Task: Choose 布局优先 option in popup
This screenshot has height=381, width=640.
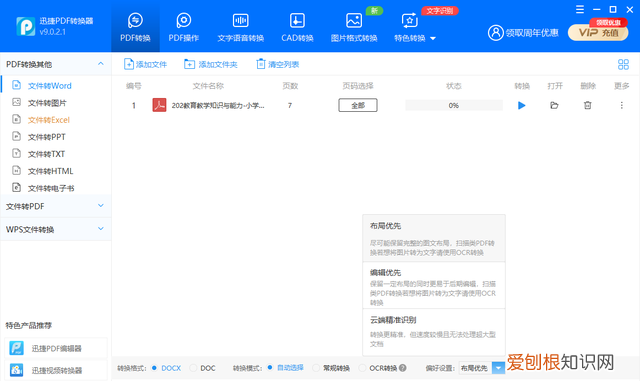Action: pos(434,238)
